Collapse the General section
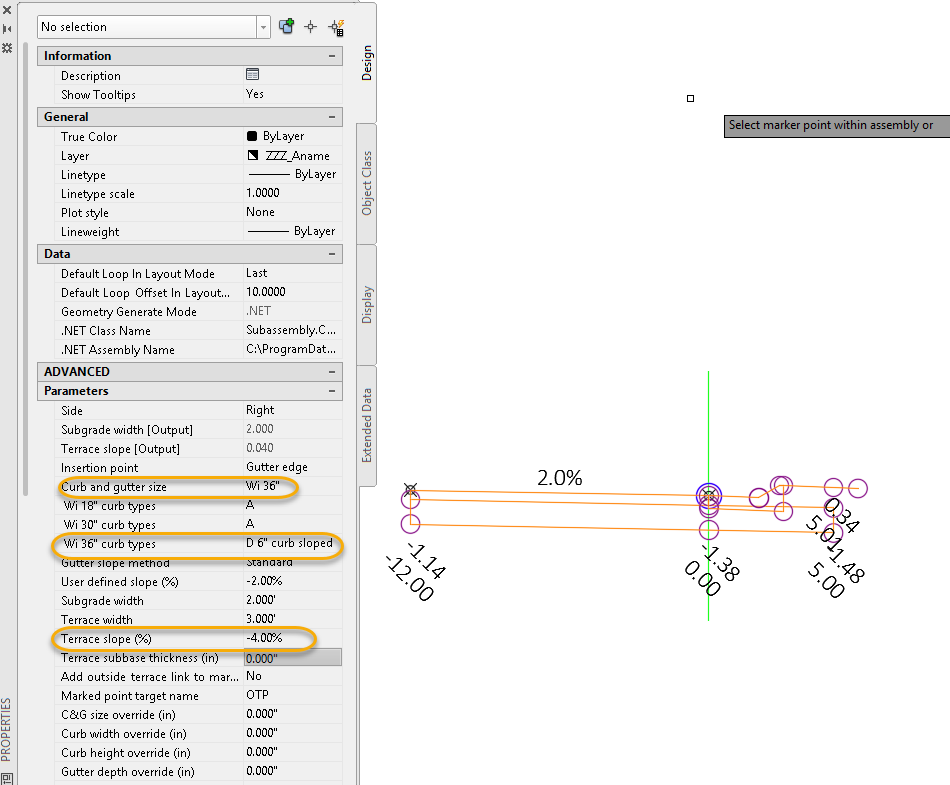950x785 pixels. tap(331, 117)
